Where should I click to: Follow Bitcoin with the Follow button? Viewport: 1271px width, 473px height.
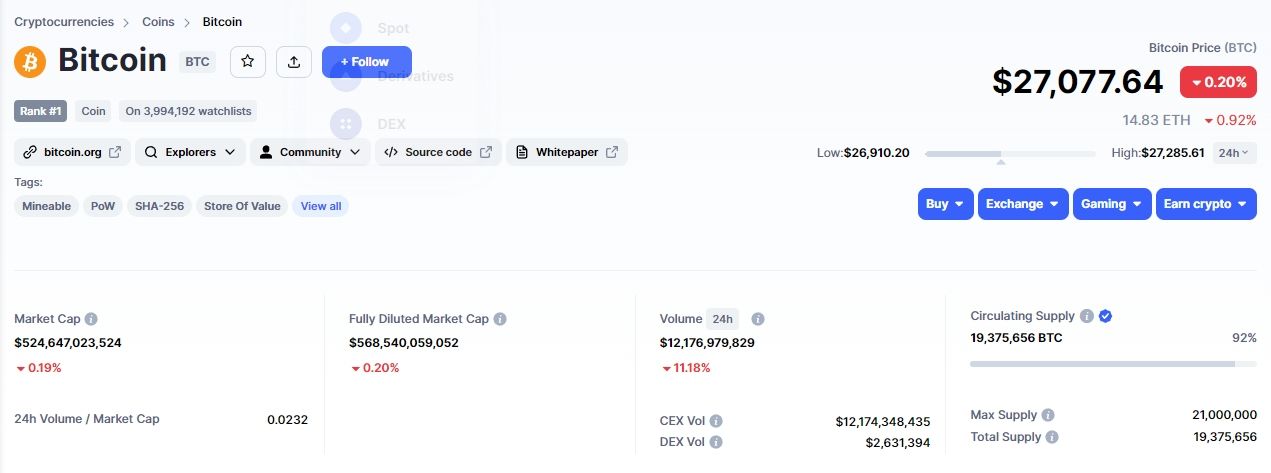pyautogui.click(x=366, y=62)
